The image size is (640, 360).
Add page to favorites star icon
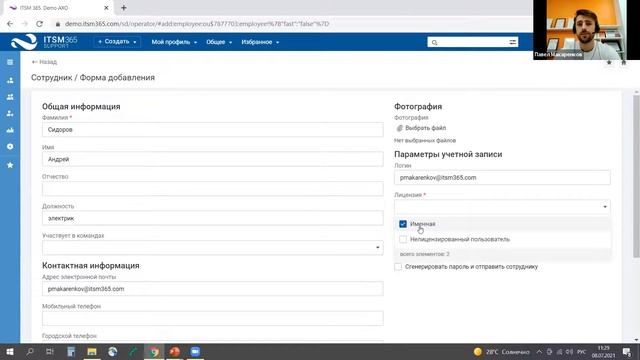click(609, 62)
